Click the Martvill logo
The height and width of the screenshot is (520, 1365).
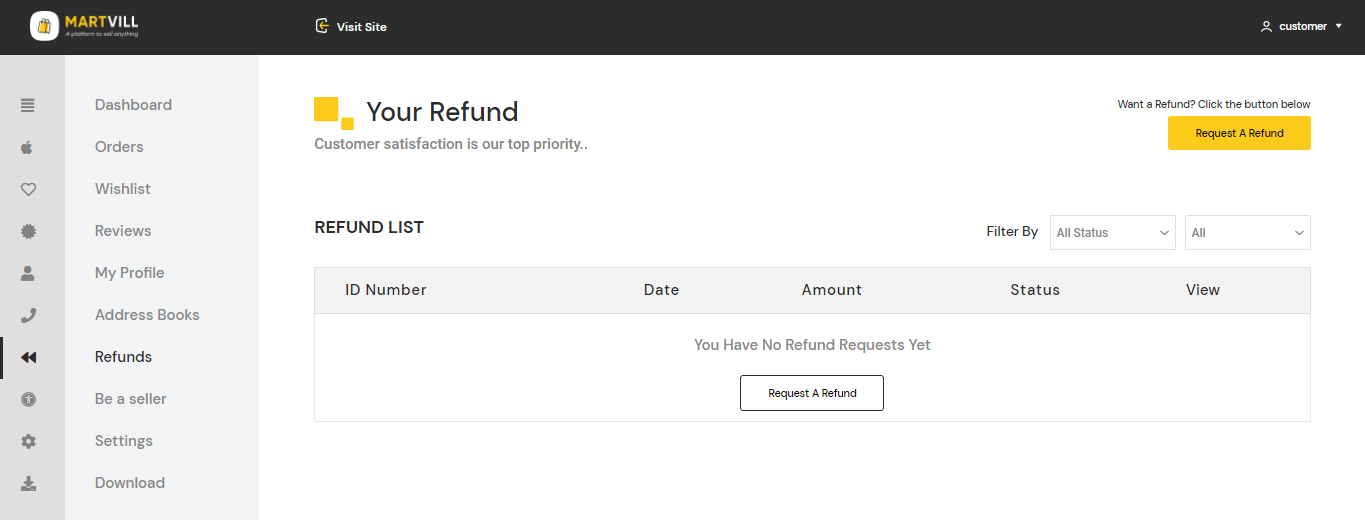coord(85,26)
